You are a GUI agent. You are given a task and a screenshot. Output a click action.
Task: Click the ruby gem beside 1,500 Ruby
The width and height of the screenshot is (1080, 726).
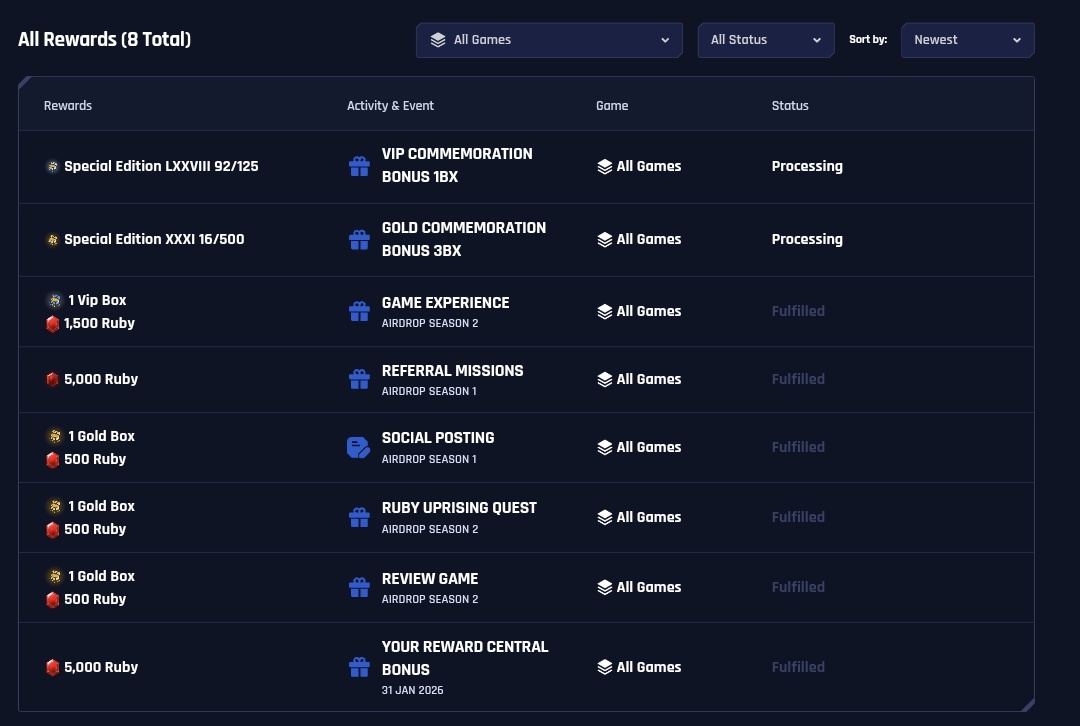(x=52, y=324)
